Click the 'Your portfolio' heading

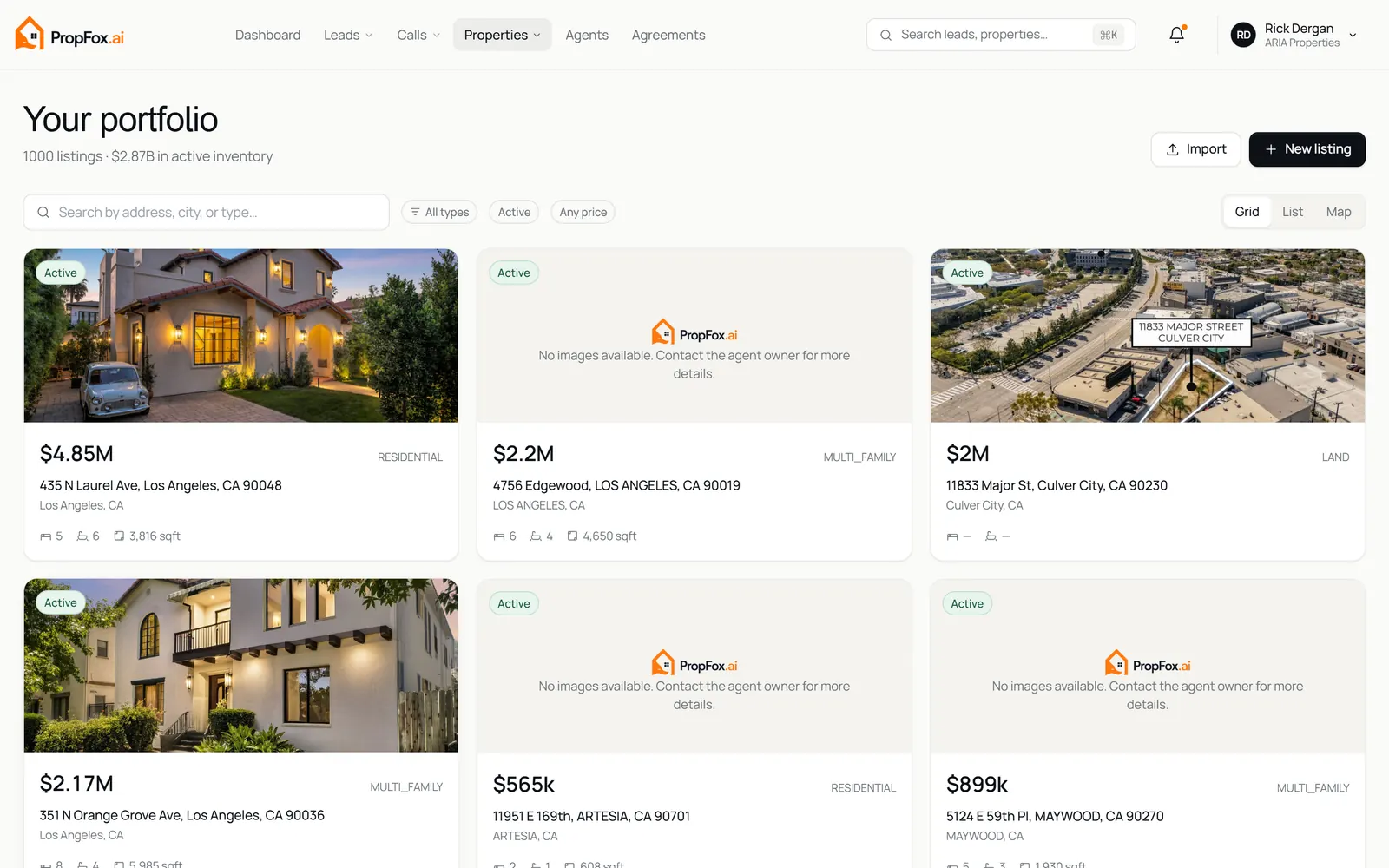coord(121,119)
